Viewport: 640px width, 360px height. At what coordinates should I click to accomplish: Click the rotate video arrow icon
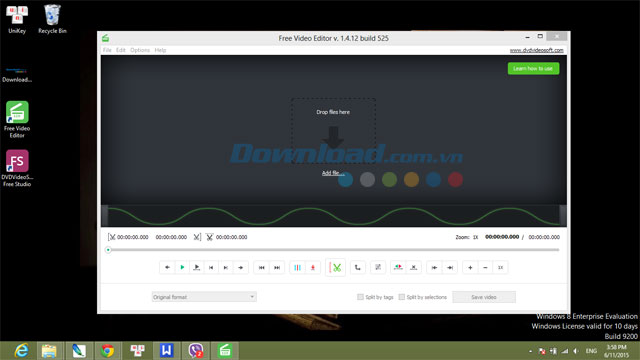pos(358,267)
